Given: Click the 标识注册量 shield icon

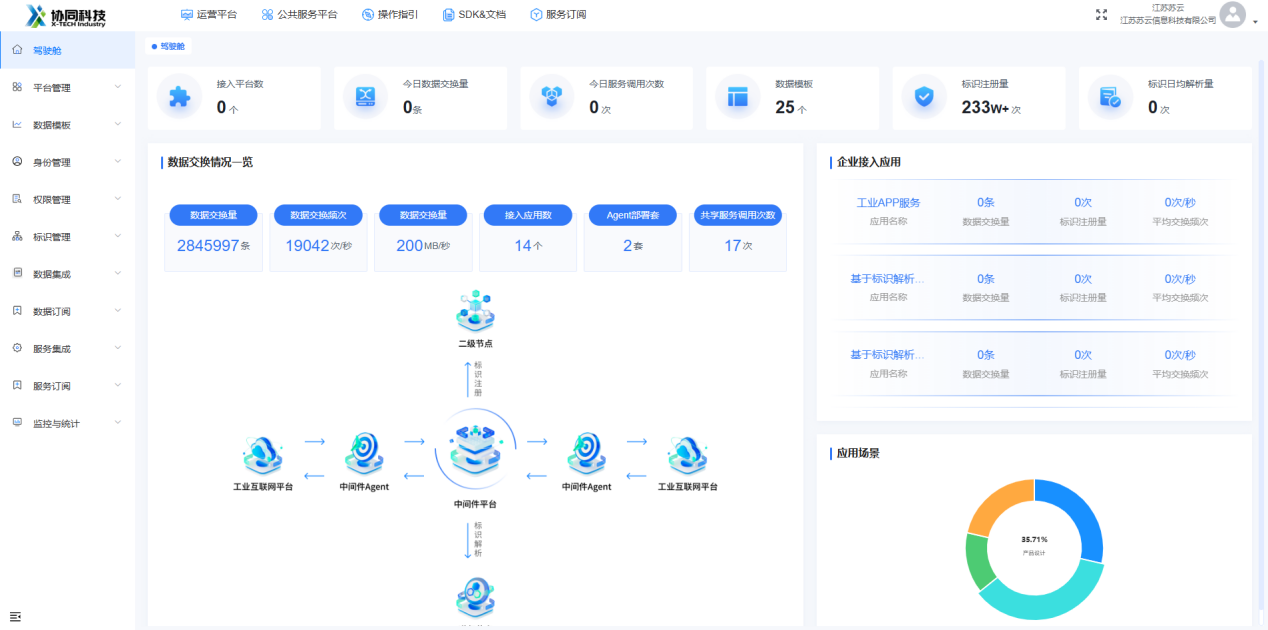Looking at the screenshot, I should coord(924,97).
